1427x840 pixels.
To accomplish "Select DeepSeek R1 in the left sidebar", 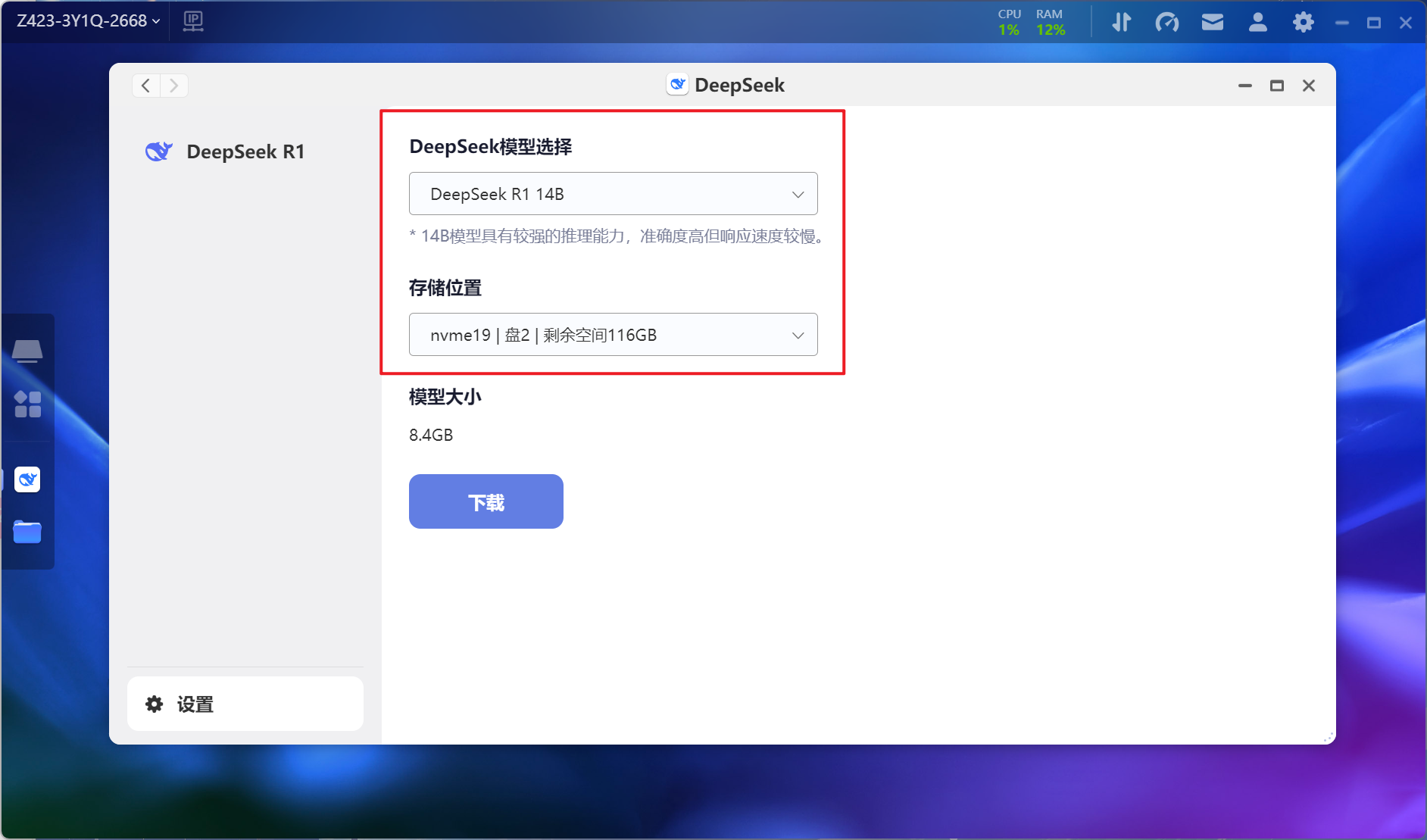I will [225, 151].
